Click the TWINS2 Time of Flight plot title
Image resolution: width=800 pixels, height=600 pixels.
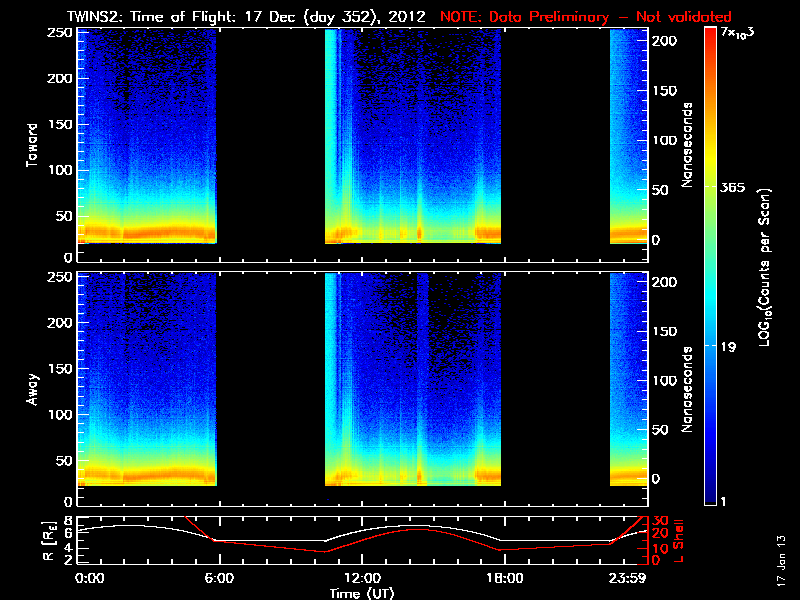coord(246,17)
